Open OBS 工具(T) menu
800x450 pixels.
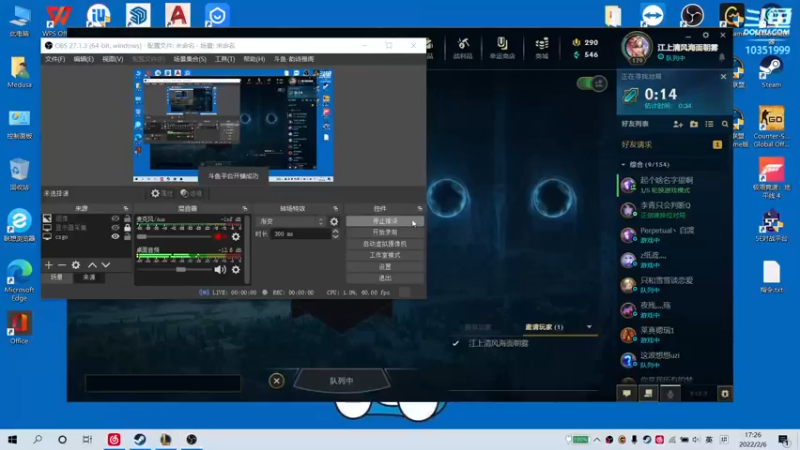(224, 59)
